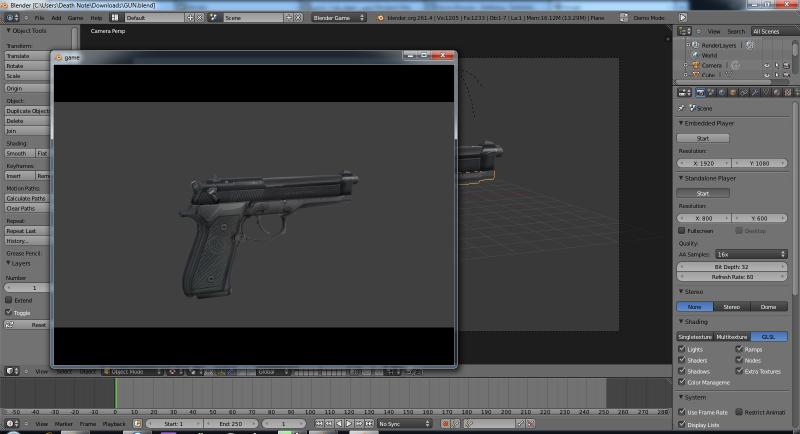800x434 pixels.
Task: Start the Embedded Player
Action: 703,138
